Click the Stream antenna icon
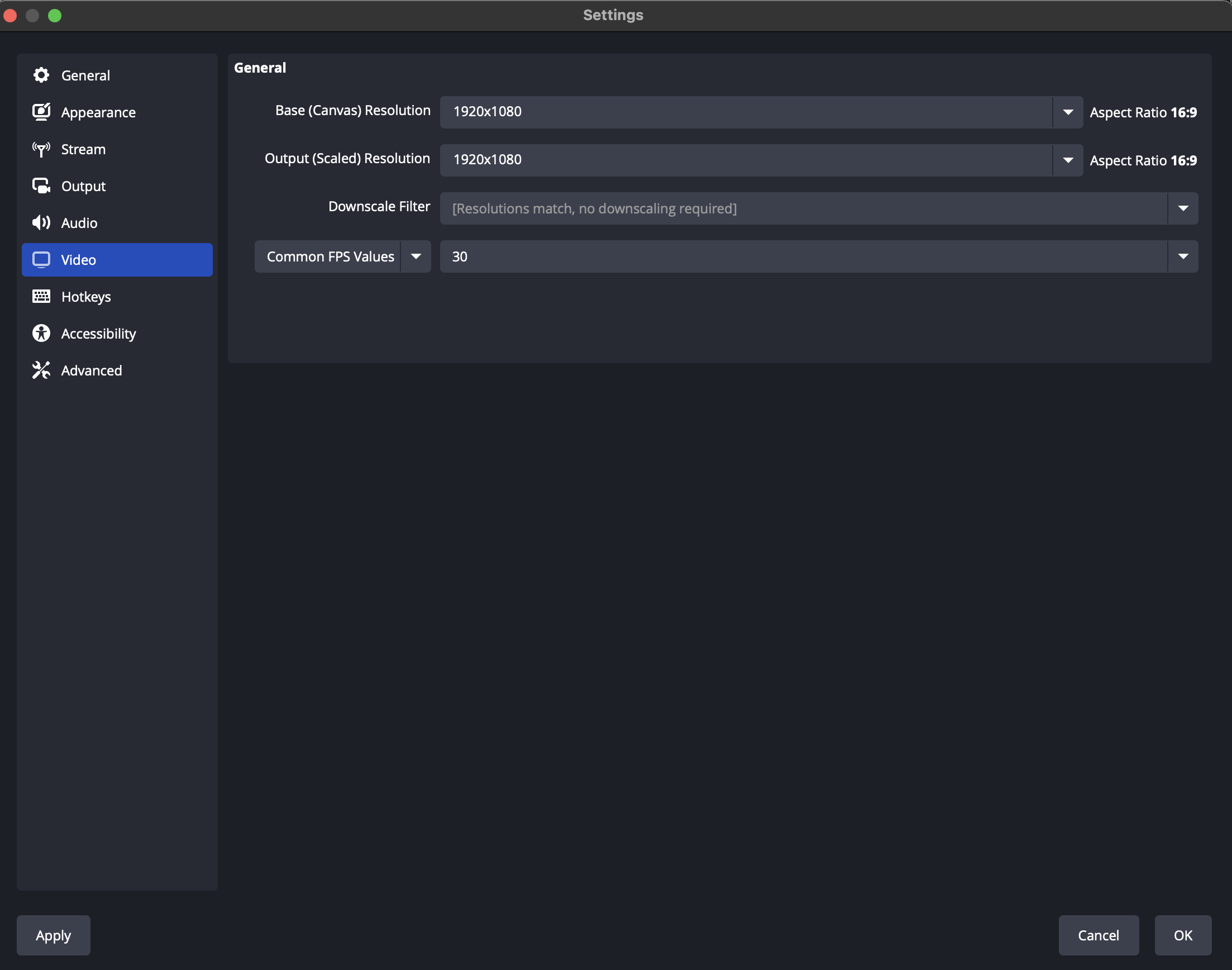This screenshot has width=1232, height=970. click(41, 149)
